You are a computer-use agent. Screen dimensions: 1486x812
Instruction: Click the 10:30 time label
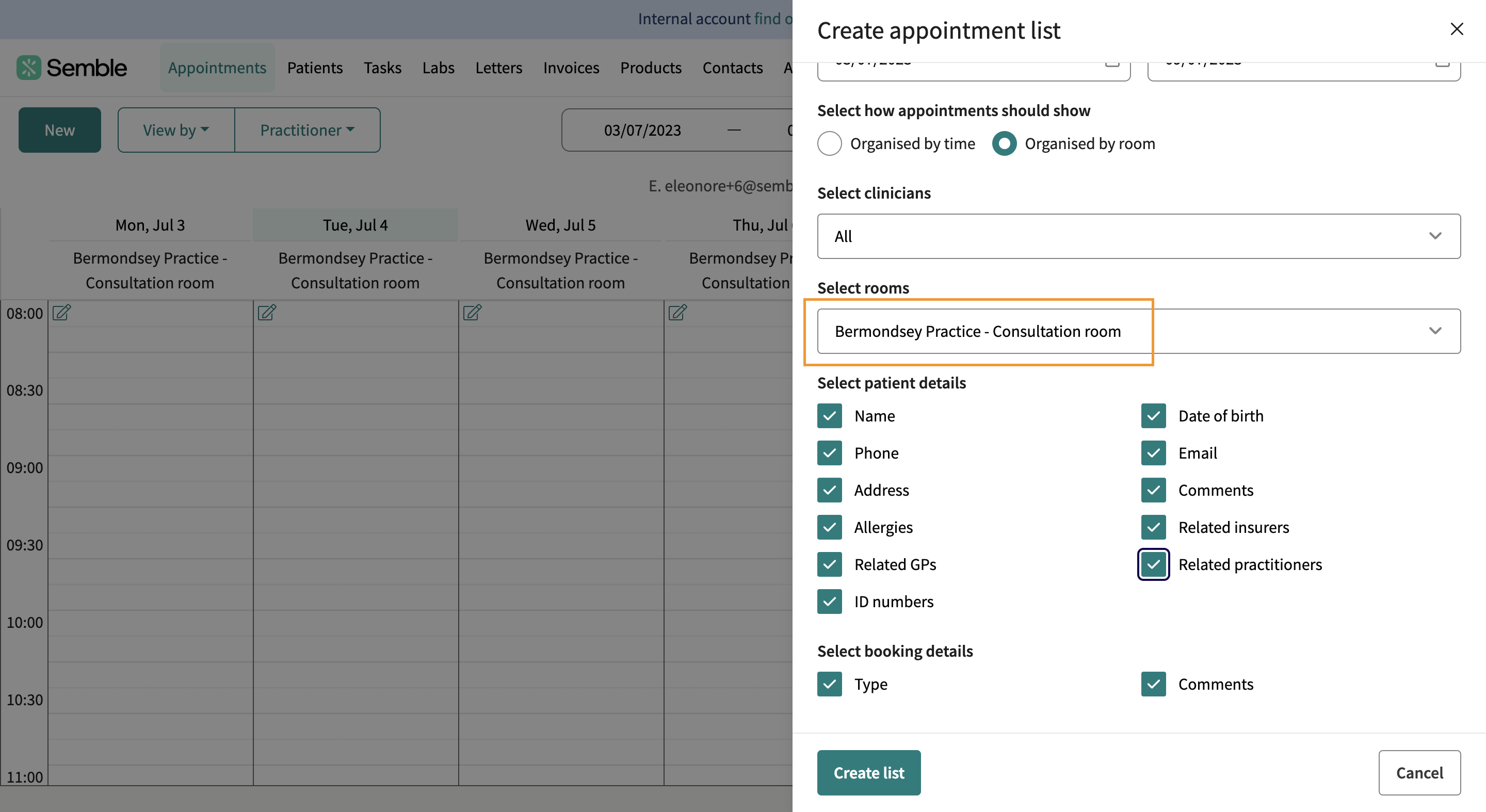[25, 700]
